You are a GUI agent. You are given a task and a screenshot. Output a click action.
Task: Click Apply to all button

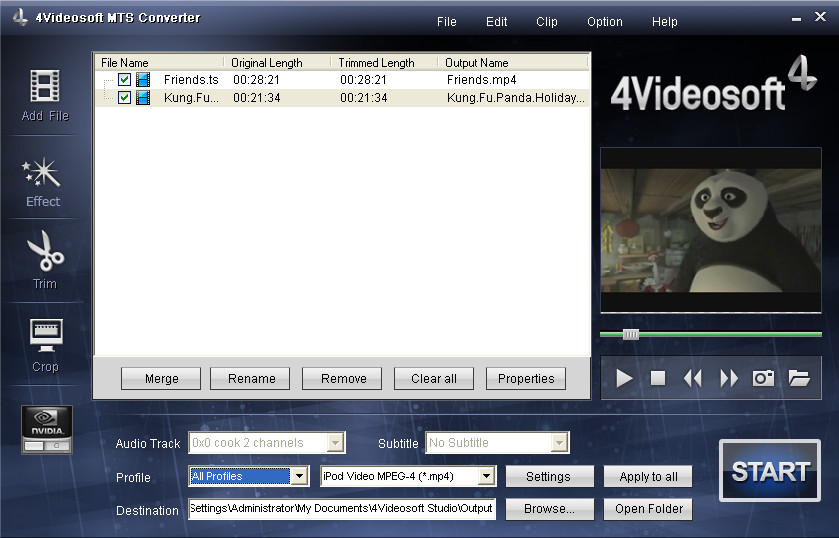[x=648, y=476]
